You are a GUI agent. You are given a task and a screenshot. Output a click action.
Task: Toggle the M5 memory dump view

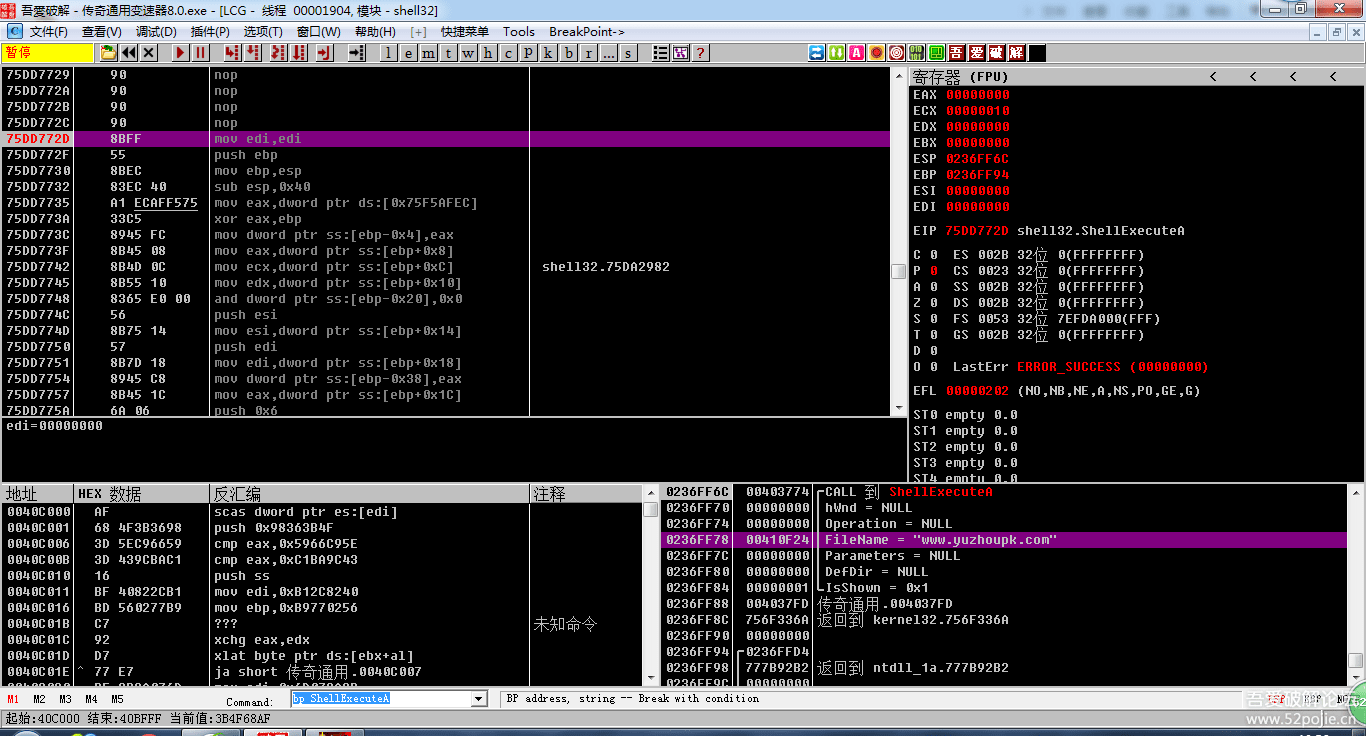(117, 699)
